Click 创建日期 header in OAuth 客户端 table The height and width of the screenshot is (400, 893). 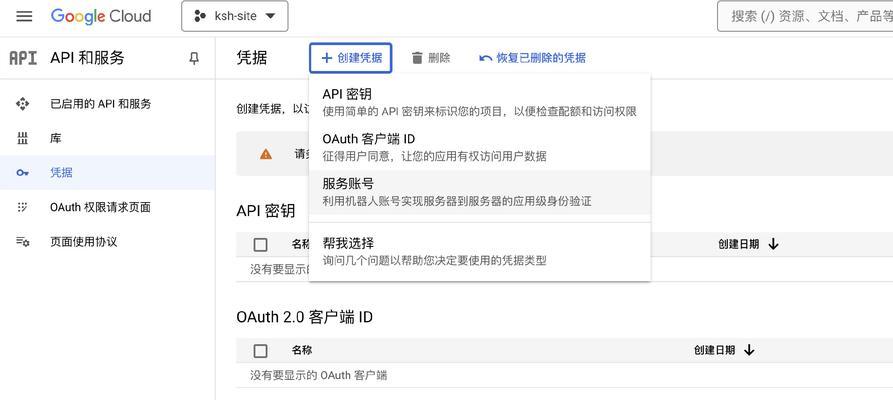pyautogui.click(x=714, y=350)
